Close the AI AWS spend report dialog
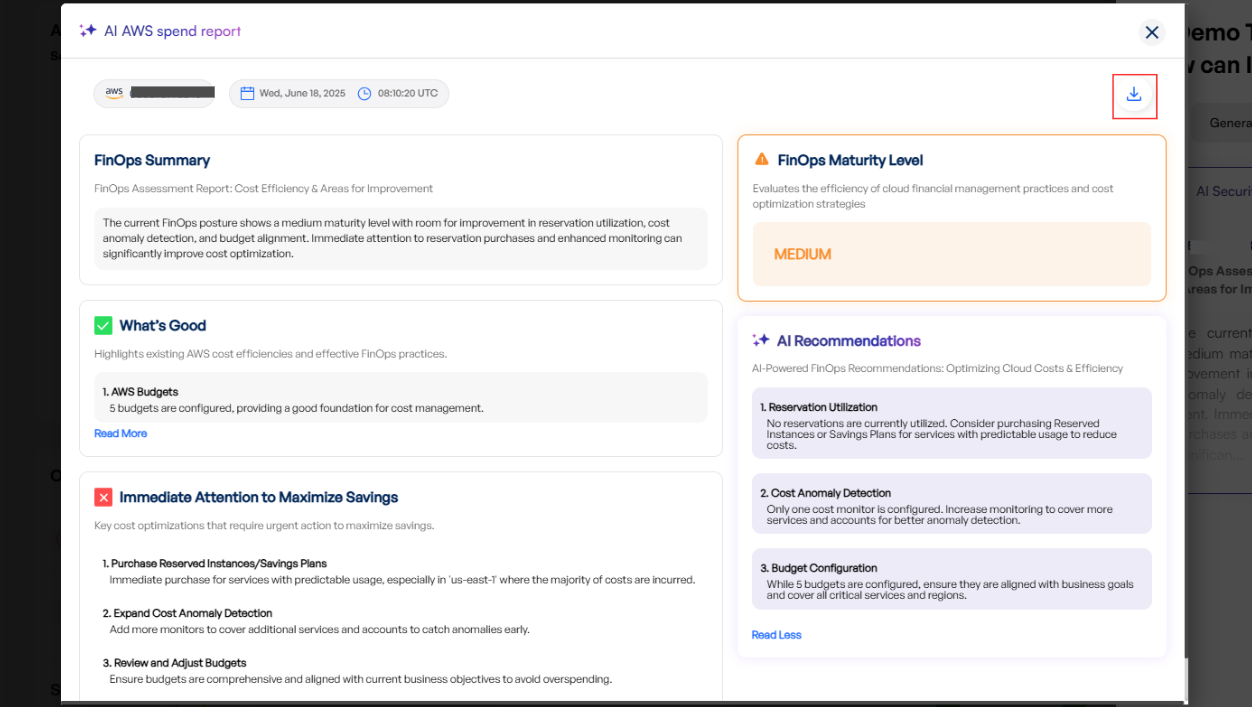This screenshot has height=707, width=1252. (x=1152, y=33)
